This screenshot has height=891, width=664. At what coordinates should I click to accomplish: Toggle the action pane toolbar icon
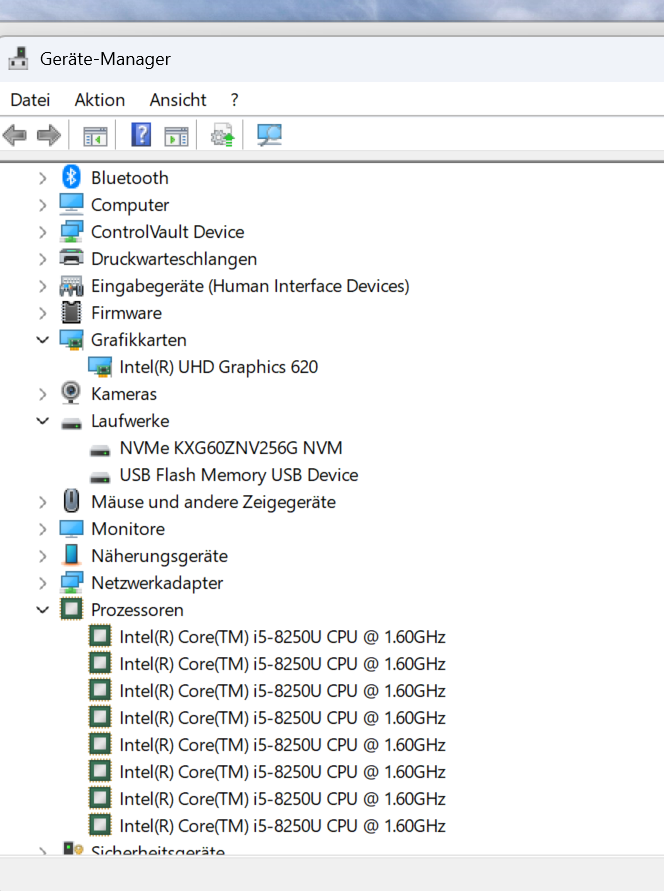176,136
